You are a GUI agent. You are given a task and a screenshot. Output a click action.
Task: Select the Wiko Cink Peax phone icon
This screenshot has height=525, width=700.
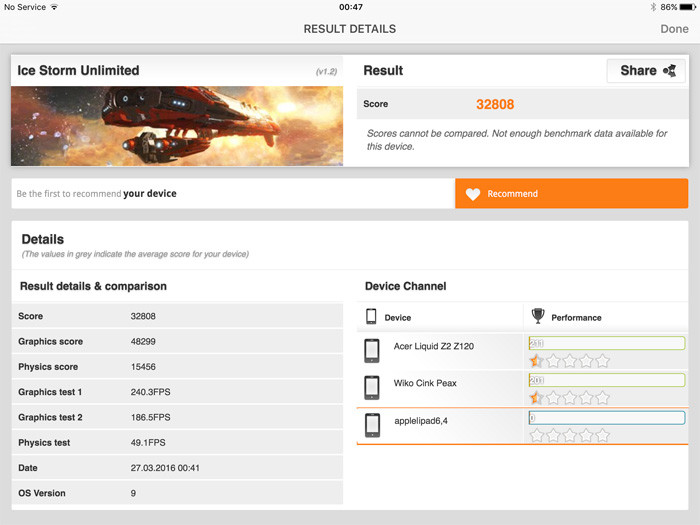coord(372,387)
